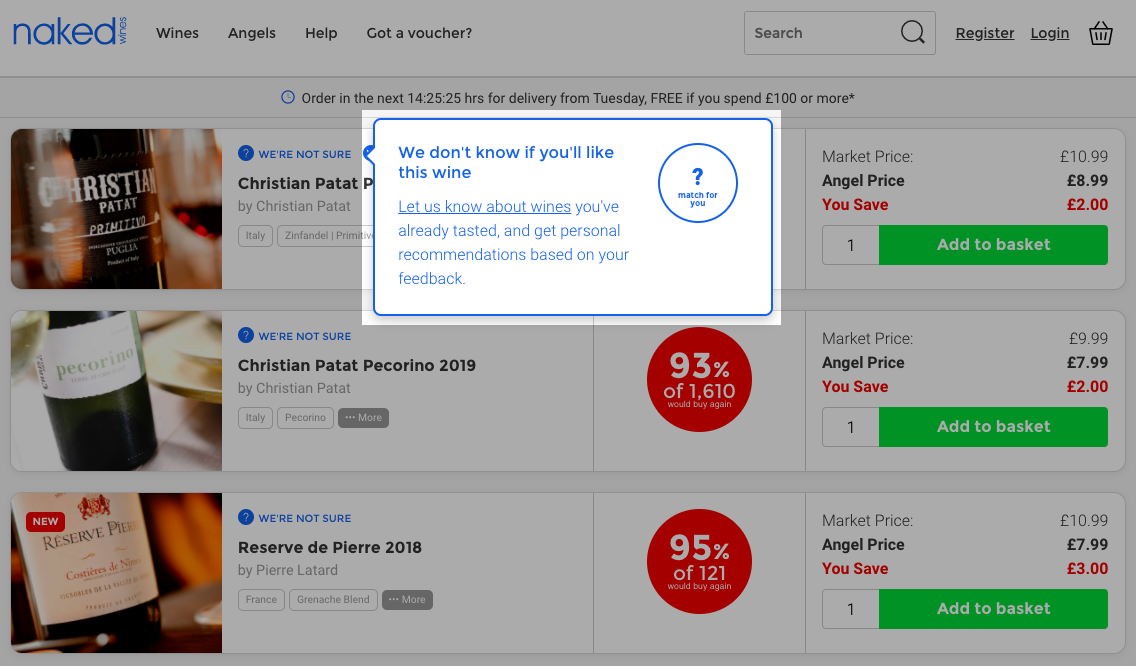Open the shopping basket icon
1136x666 pixels.
1100,34
